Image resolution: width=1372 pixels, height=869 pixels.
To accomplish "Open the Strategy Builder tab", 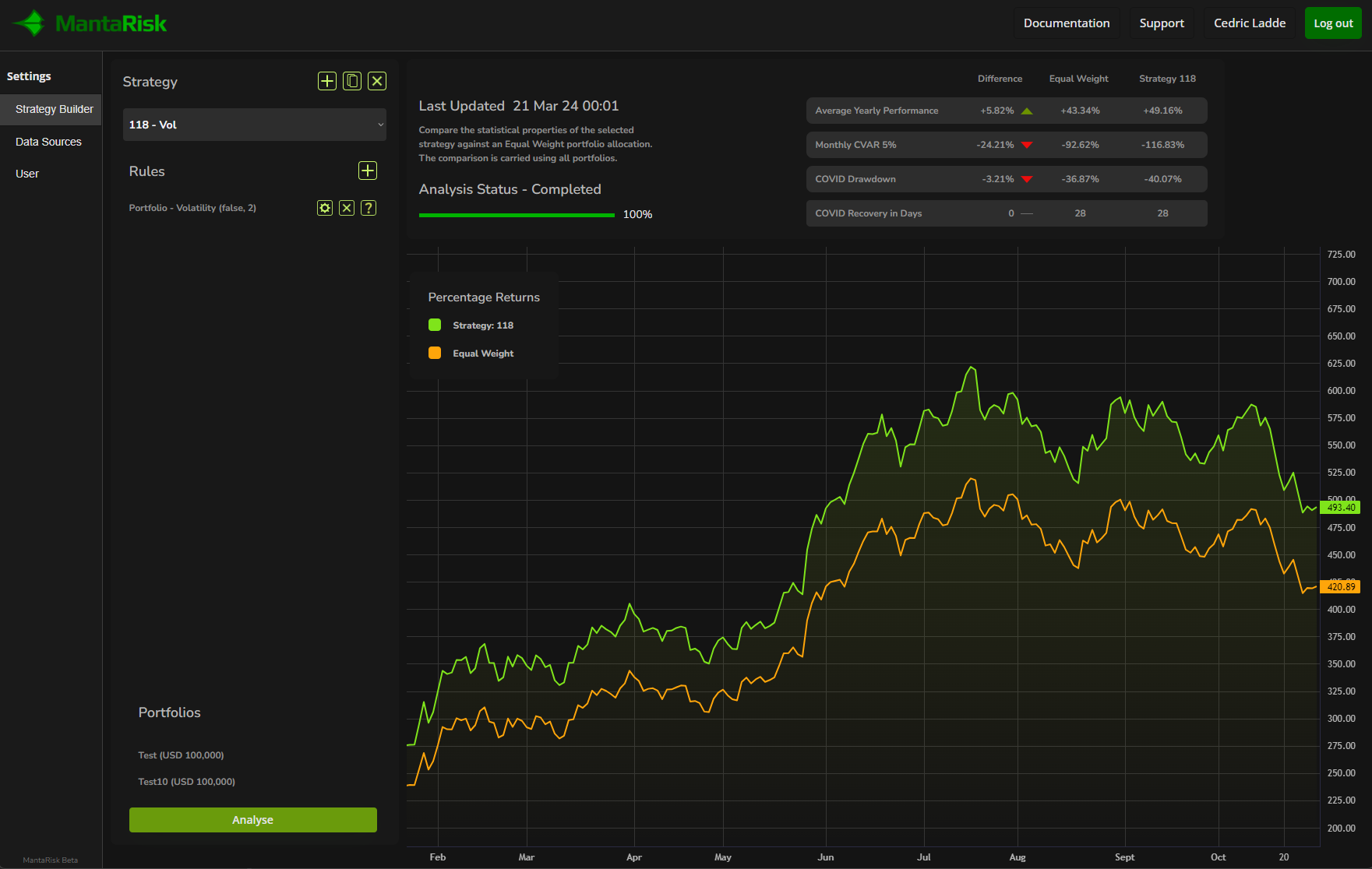I will coord(54,109).
